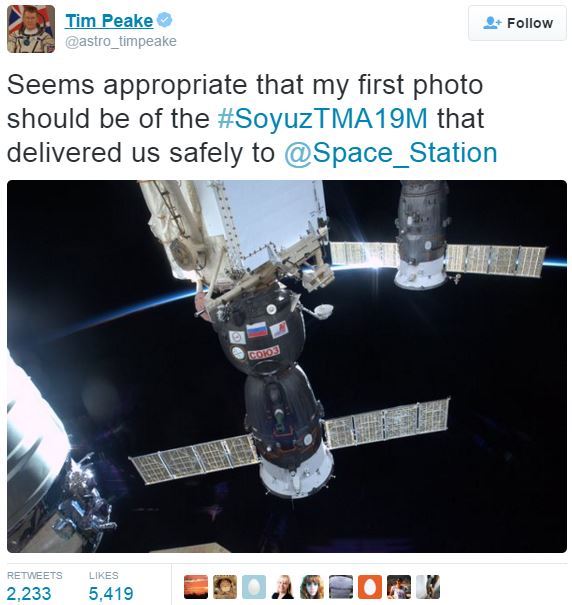Image resolution: width=572 pixels, height=605 pixels.
Task: Click the red-haired woman liker avatar
Action: point(312,587)
